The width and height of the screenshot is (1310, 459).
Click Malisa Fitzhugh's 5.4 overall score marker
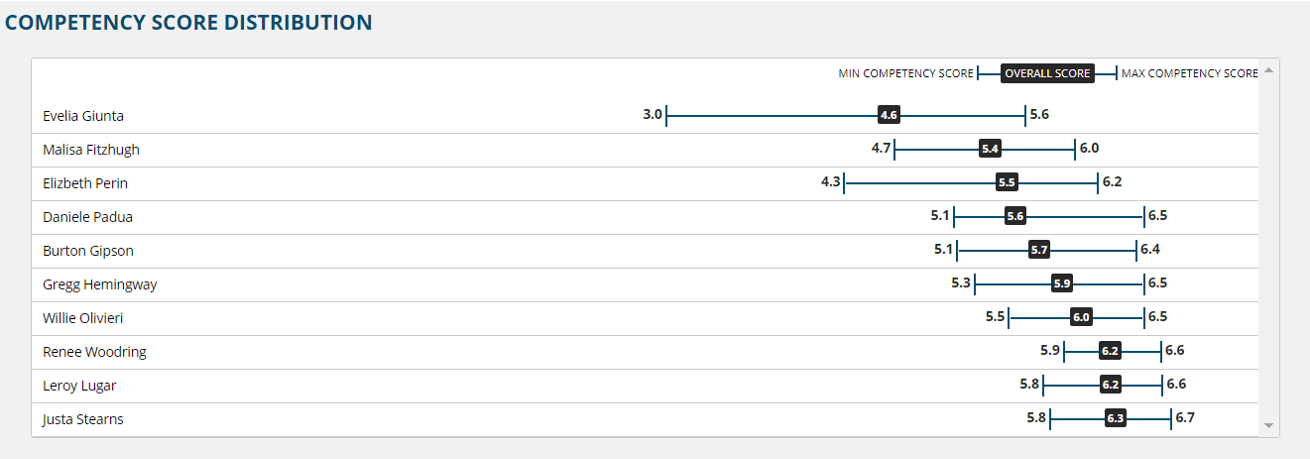[990, 149]
